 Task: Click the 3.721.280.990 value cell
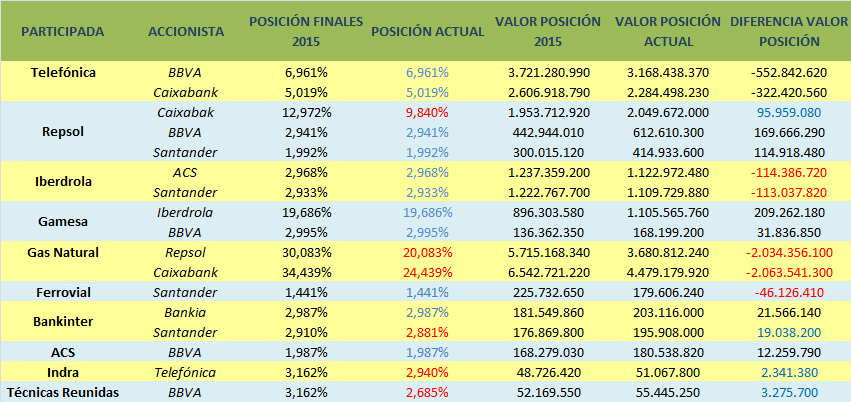click(x=548, y=73)
